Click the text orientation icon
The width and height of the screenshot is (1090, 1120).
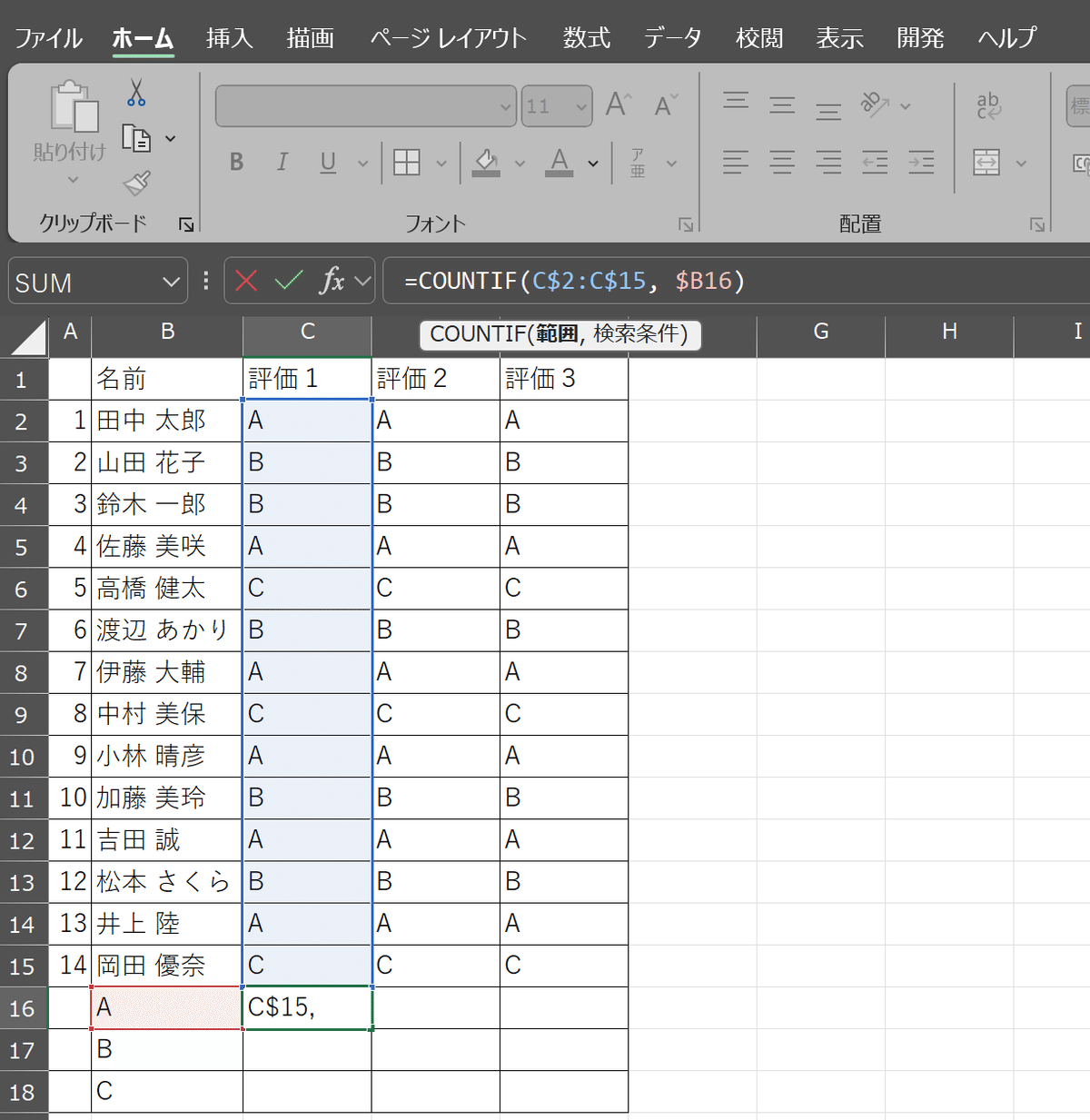[x=875, y=104]
